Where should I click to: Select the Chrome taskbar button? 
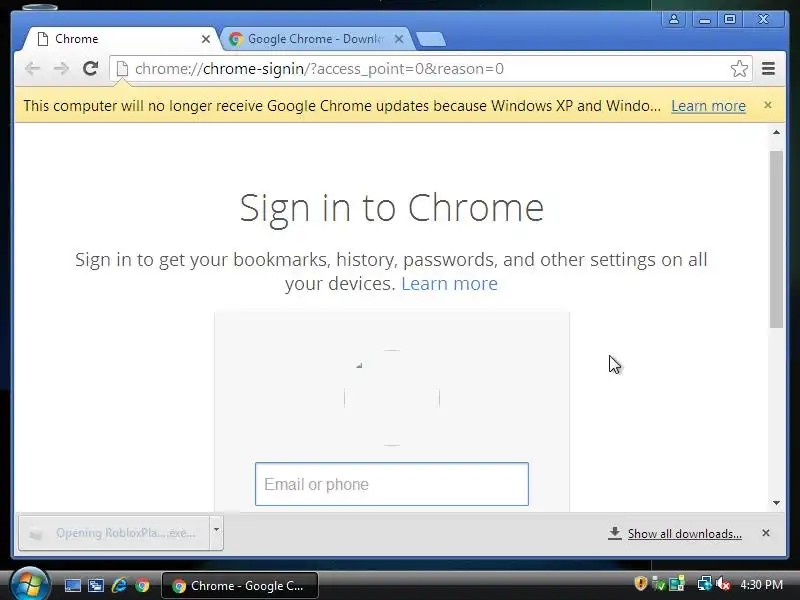tap(240, 586)
